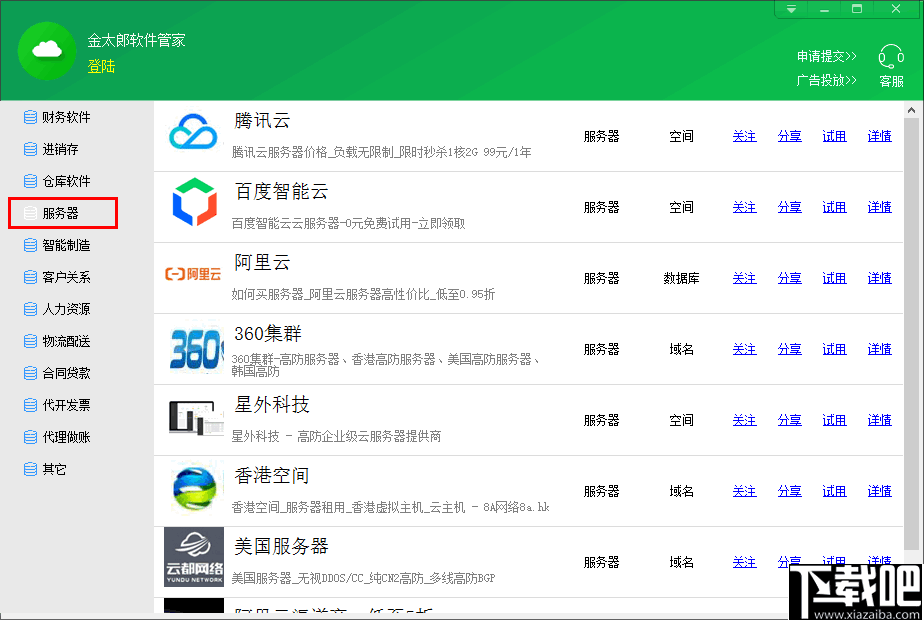
Task: Select the 客户关系 sidebar category
Action: pyautogui.click(x=66, y=277)
